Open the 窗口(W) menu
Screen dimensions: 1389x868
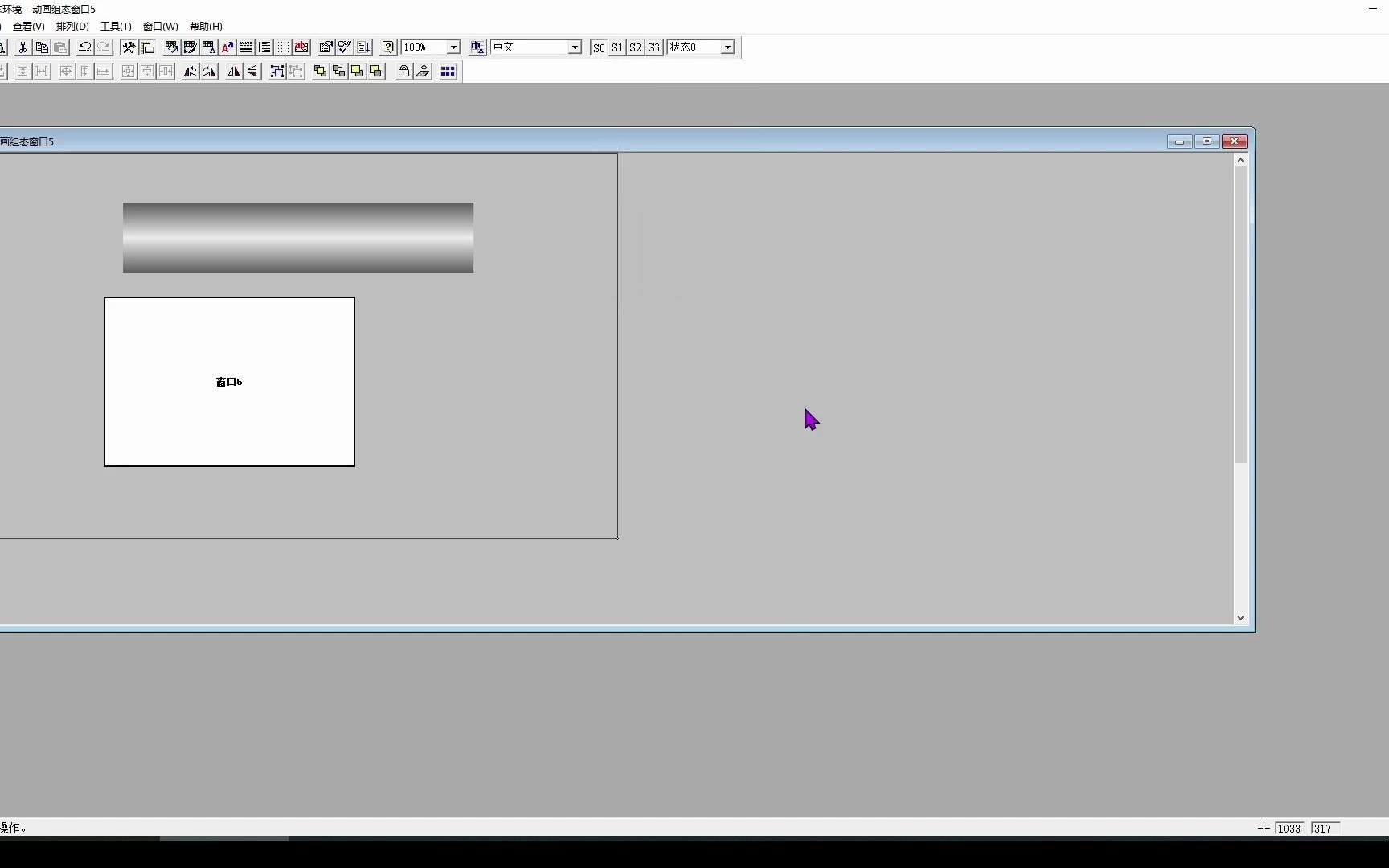click(161, 27)
